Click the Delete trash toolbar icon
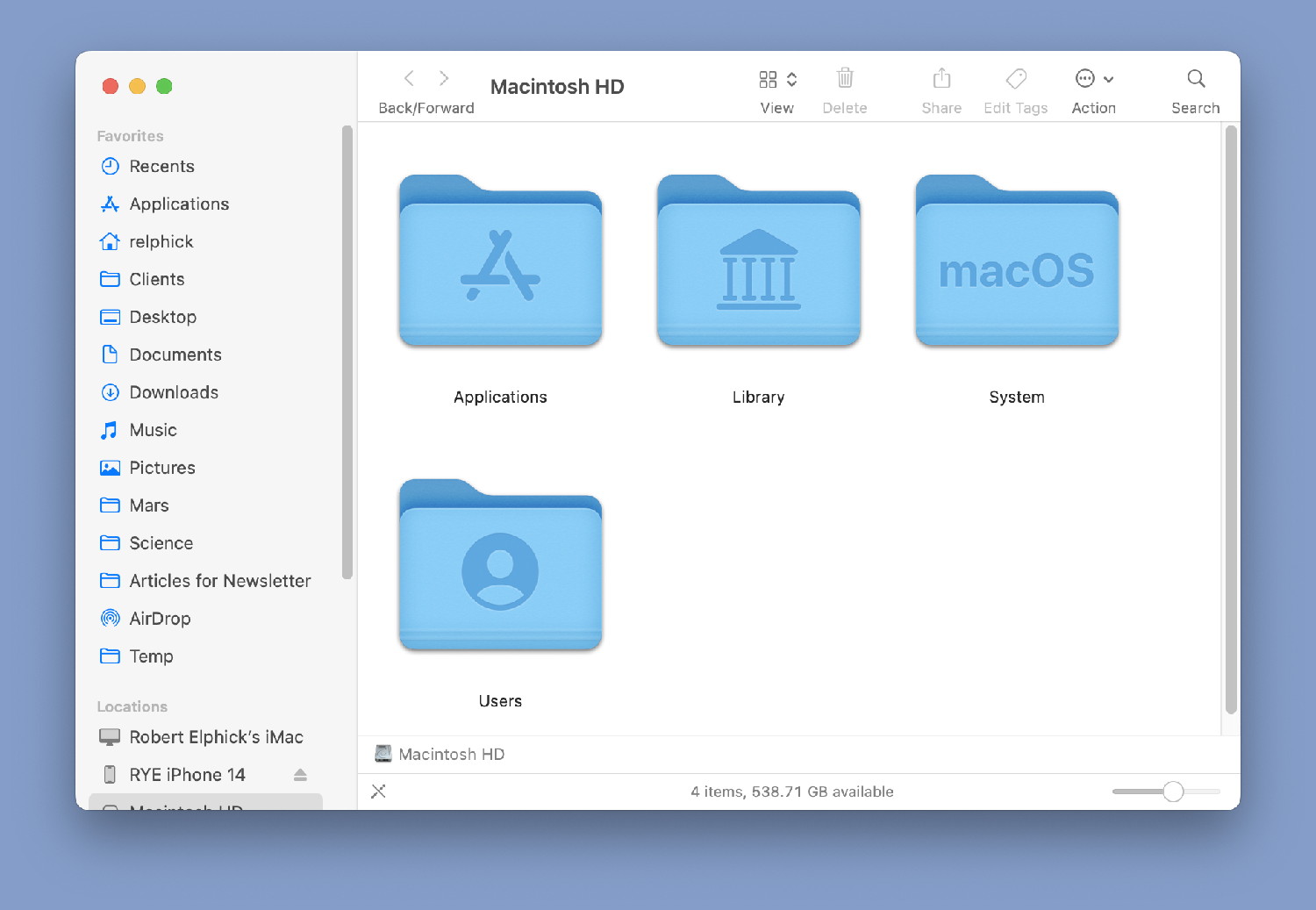Image resolution: width=1316 pixels, height=910 pixels. point(845,78)
